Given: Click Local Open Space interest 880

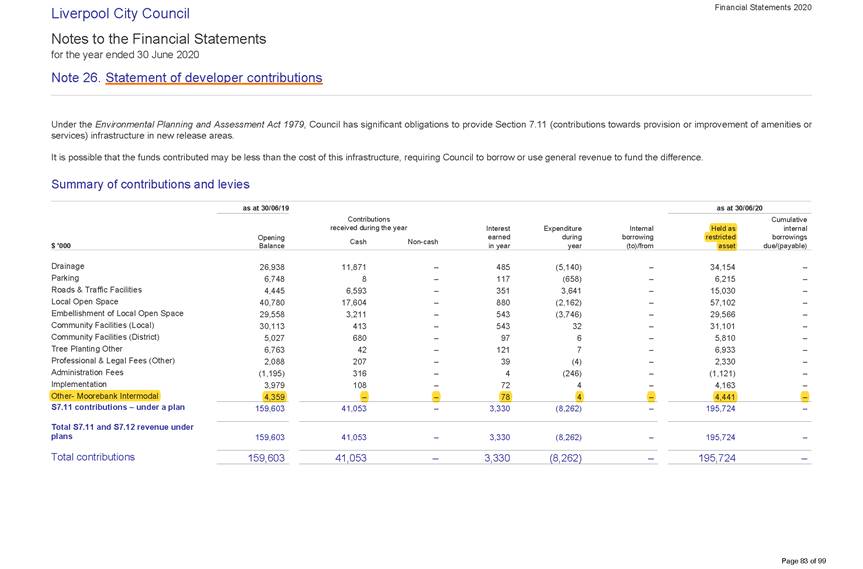Looking at the screenshot, I should (503, 303).
